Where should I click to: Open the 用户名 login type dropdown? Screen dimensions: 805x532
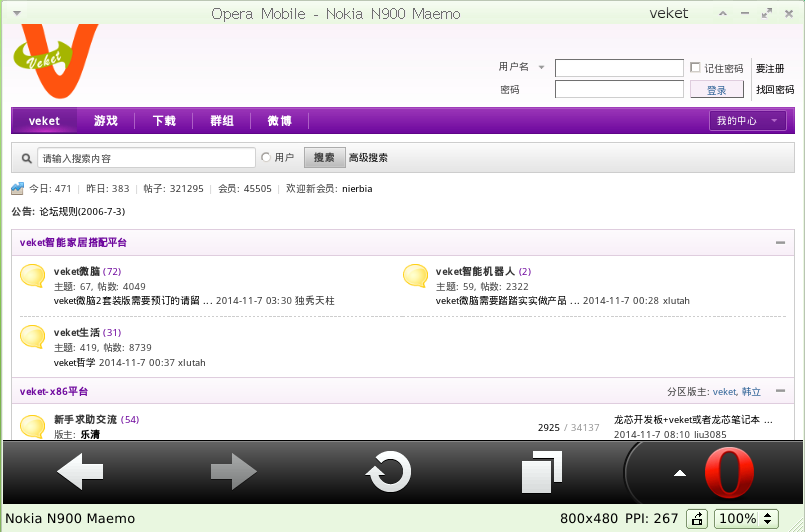(541, 67)
